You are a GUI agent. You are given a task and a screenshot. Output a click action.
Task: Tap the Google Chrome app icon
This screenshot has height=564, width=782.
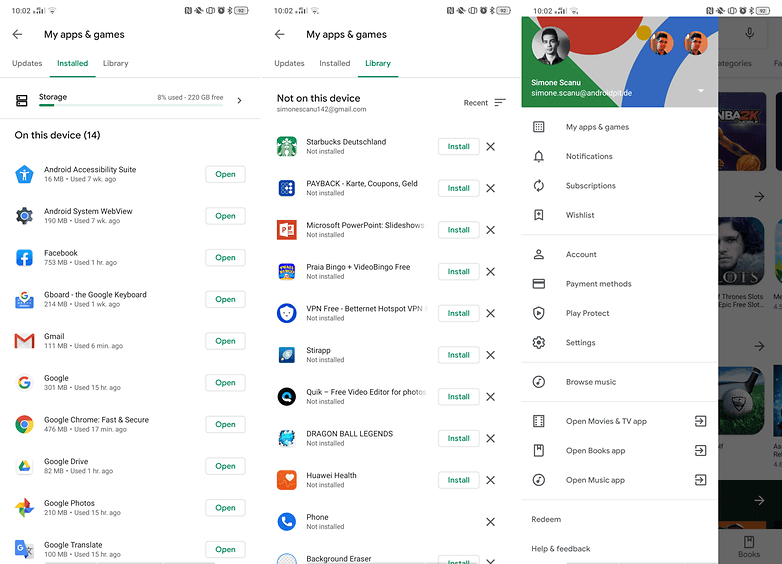tap(24, 424)
